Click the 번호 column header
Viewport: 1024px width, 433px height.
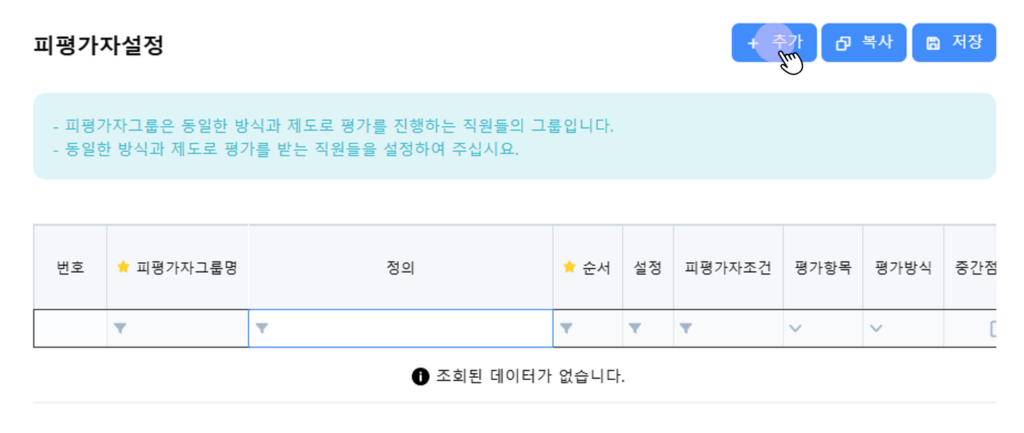pyautogui.click(x=70, y=268)
